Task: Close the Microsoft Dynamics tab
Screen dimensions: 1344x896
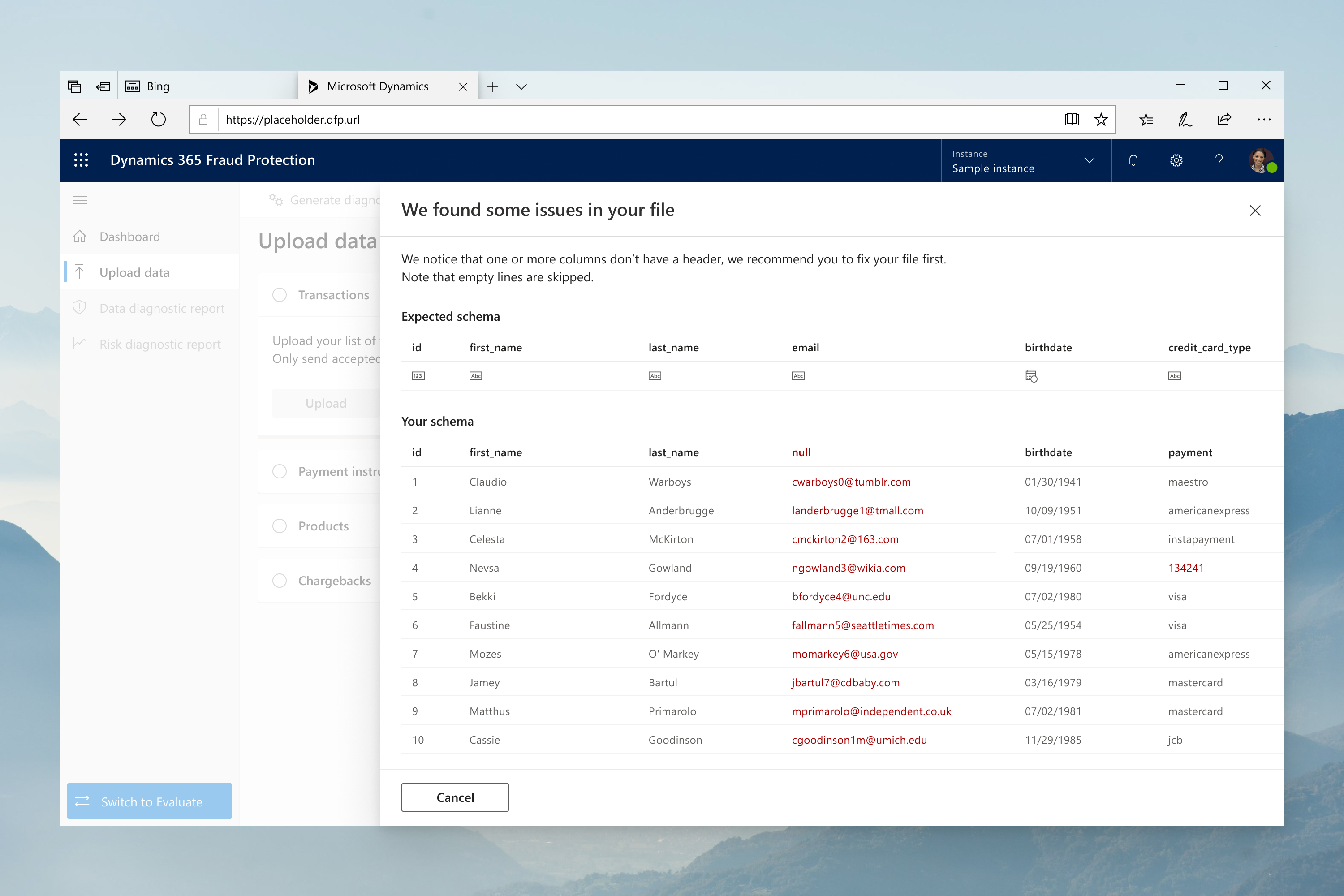Action: [x=463, y=87]
